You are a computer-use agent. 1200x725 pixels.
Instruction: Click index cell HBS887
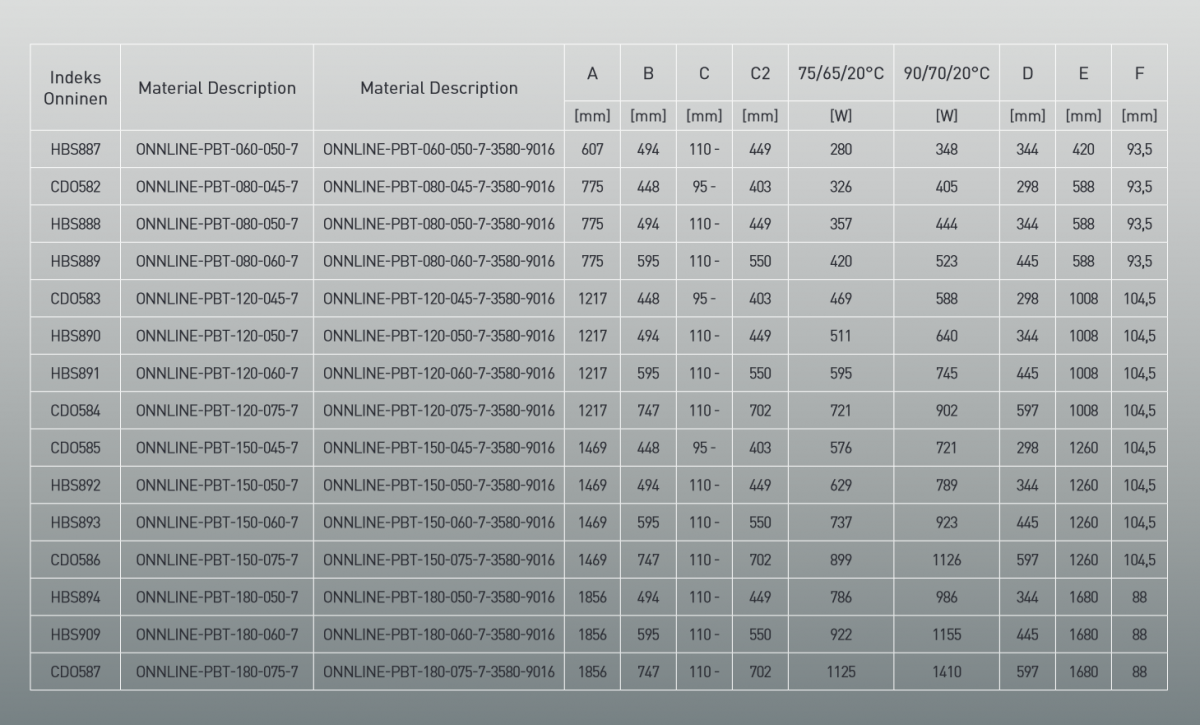coord(76,150)
